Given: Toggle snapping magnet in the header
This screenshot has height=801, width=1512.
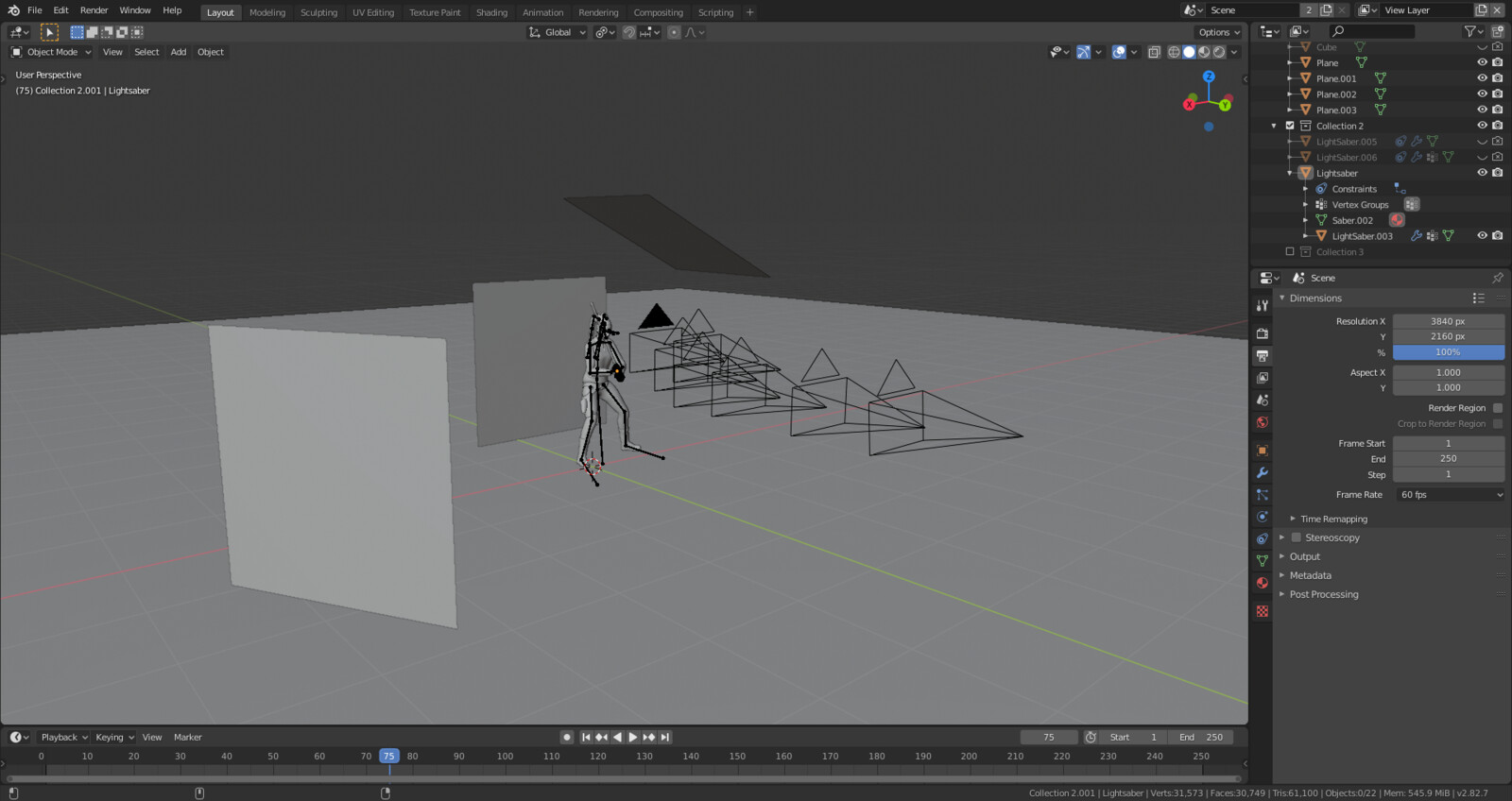Looking at the screenshot, I should (x=629, y=32).
